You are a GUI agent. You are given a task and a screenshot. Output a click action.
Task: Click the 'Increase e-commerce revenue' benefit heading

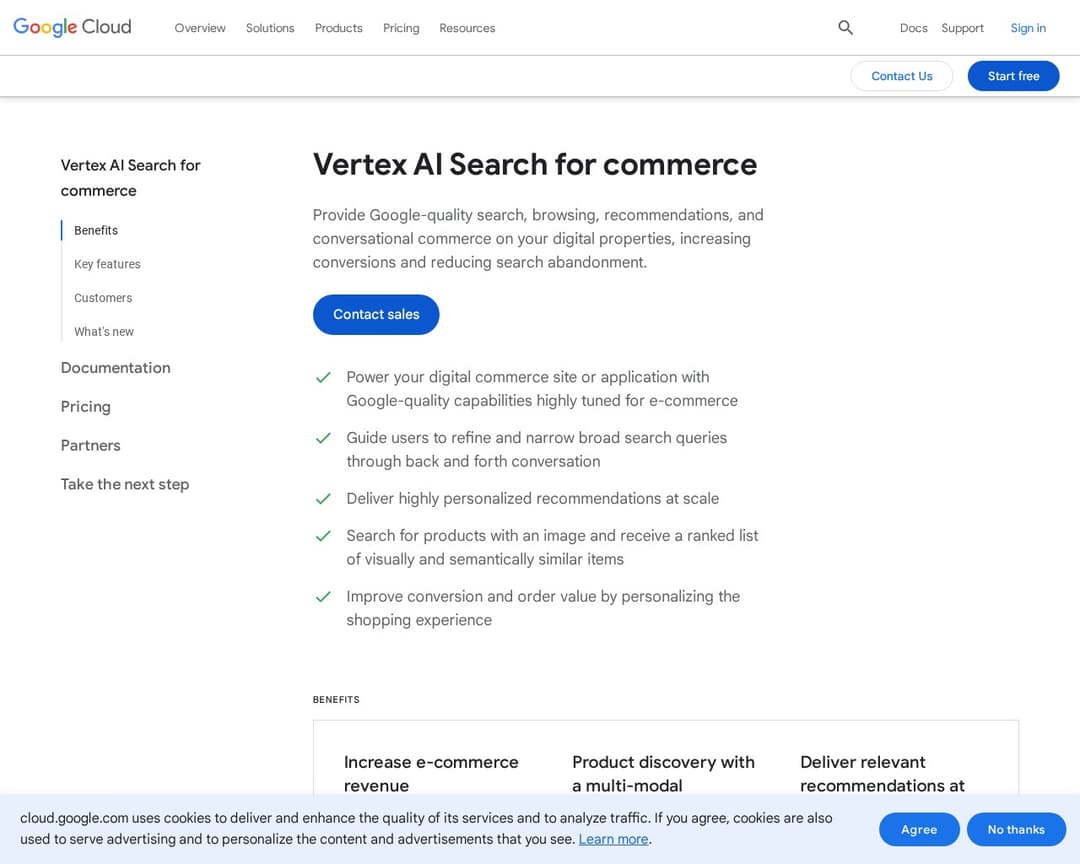click(430, 774)
